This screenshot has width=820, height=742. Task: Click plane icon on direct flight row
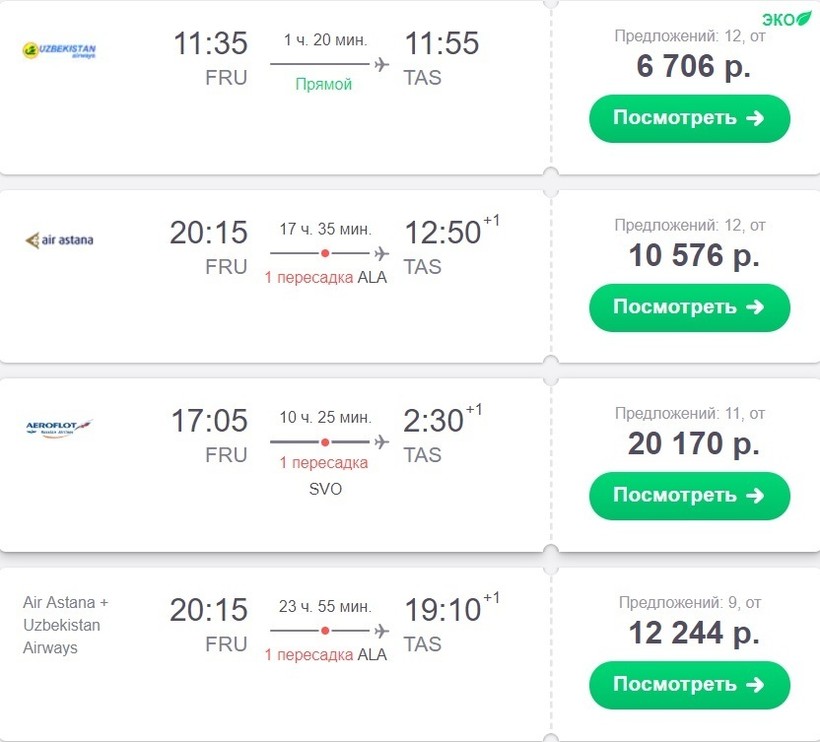[381, 65]
